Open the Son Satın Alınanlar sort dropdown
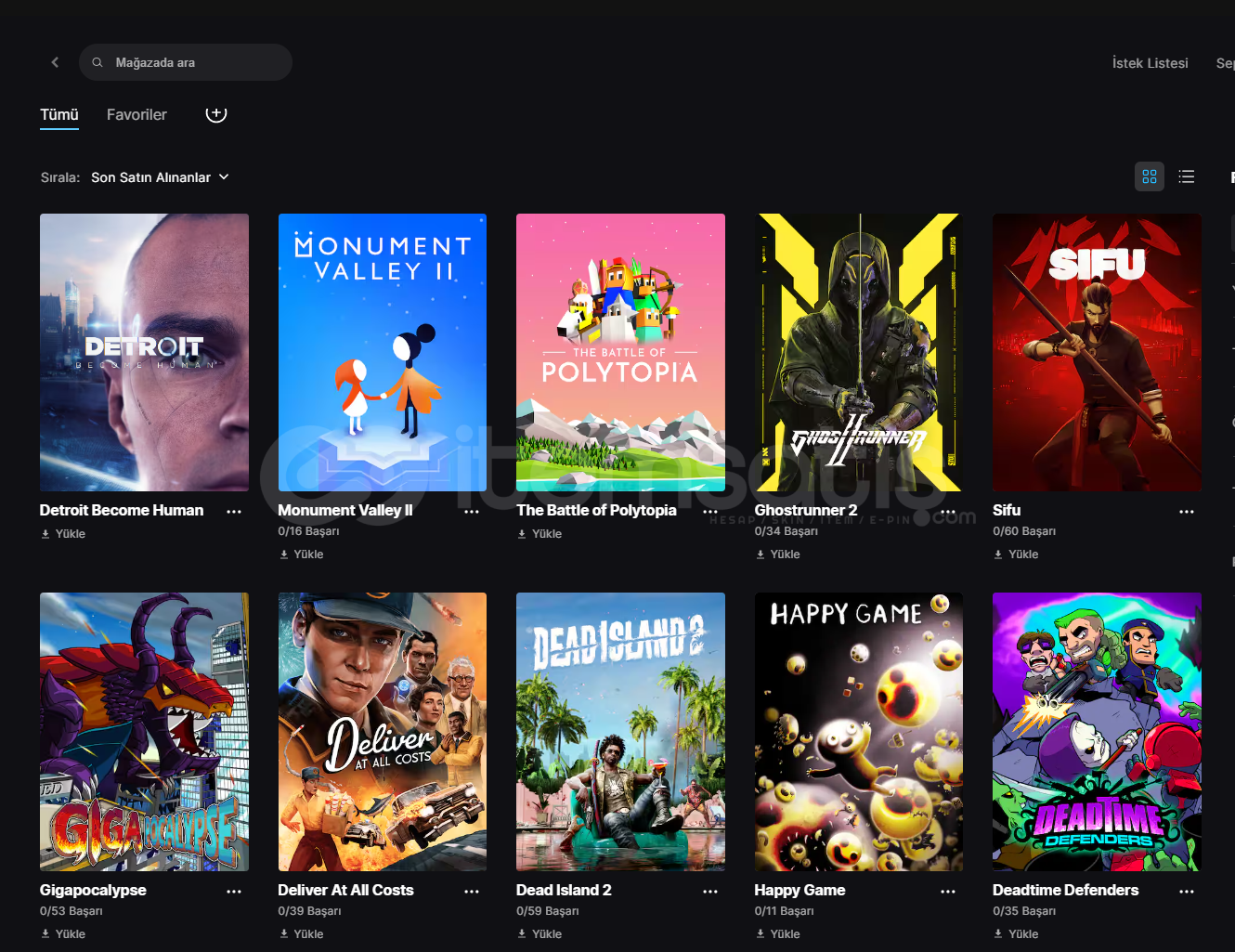This screenshot has width=1235, height=952. (160, 177)
